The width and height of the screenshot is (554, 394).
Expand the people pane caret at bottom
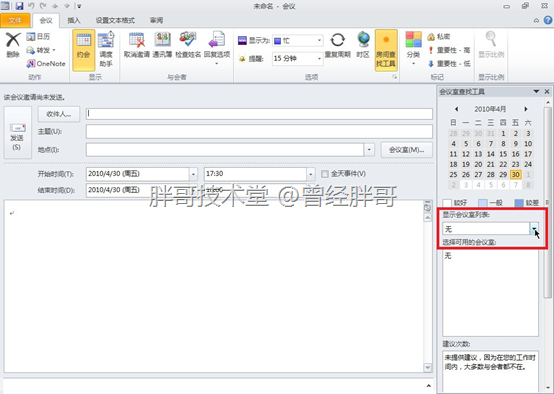(429, 386)
